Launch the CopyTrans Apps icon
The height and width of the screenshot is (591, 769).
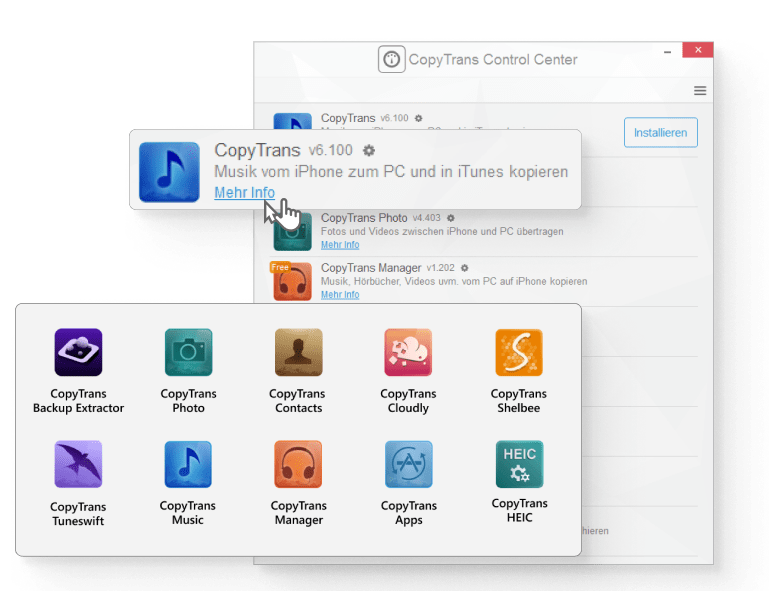click(x=409, y=464)
